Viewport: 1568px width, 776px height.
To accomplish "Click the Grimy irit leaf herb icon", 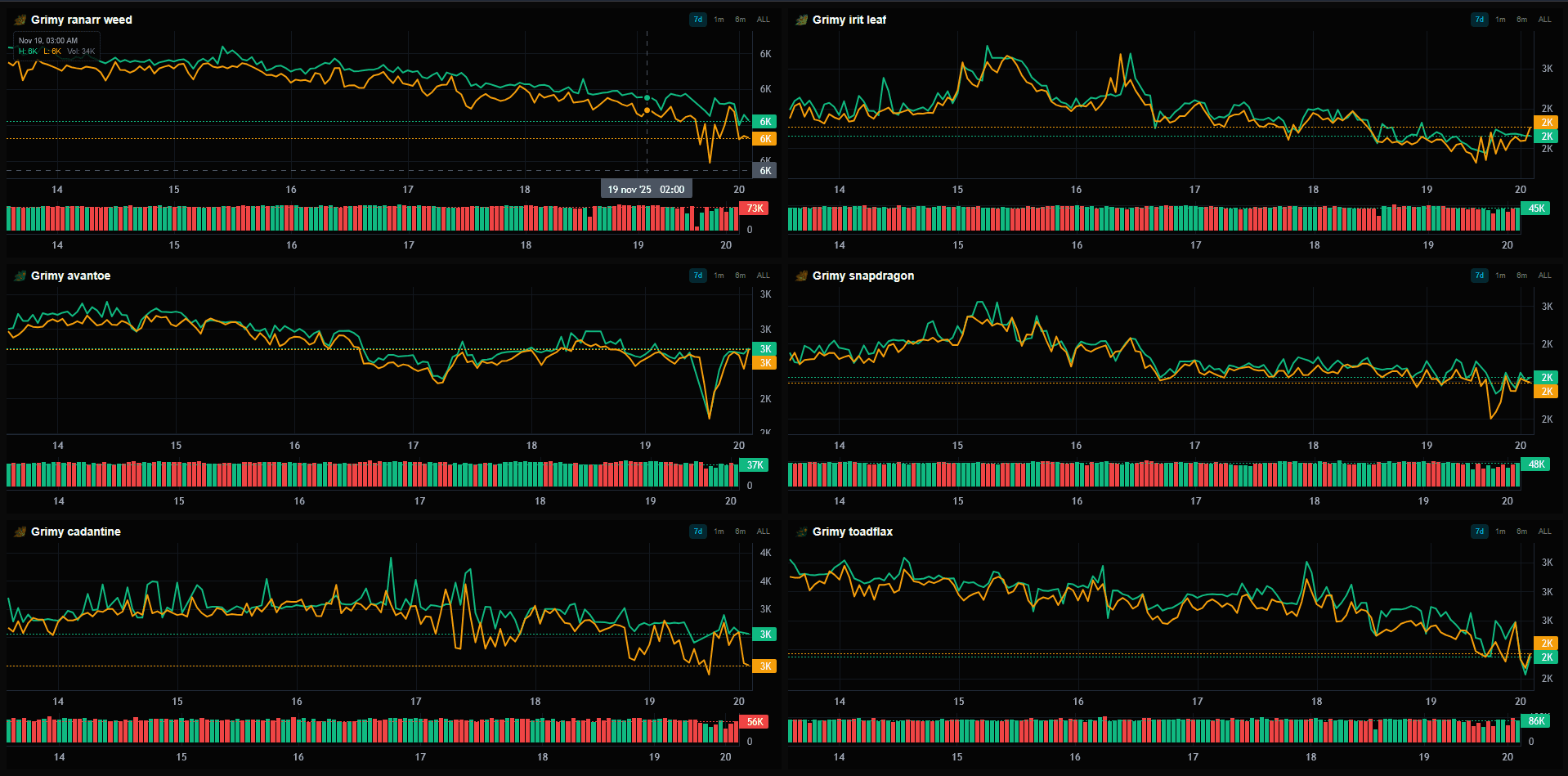I will coord(800,20).
